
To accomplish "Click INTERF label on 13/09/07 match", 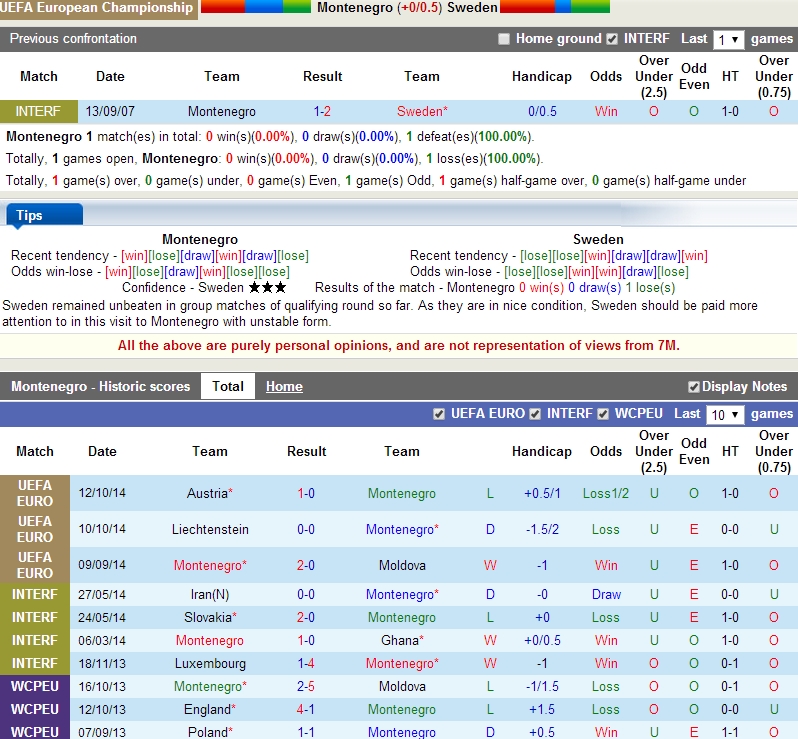I will 38,111.
